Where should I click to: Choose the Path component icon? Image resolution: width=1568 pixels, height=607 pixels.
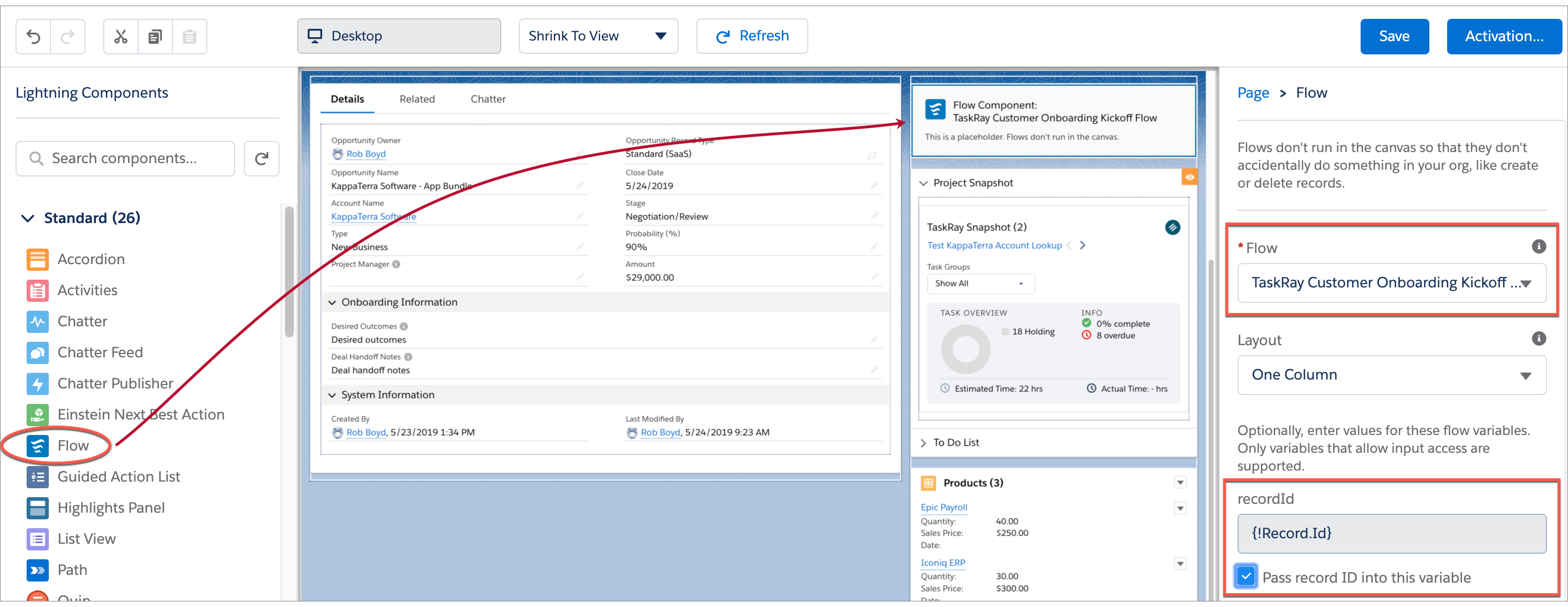click(37, 570)
